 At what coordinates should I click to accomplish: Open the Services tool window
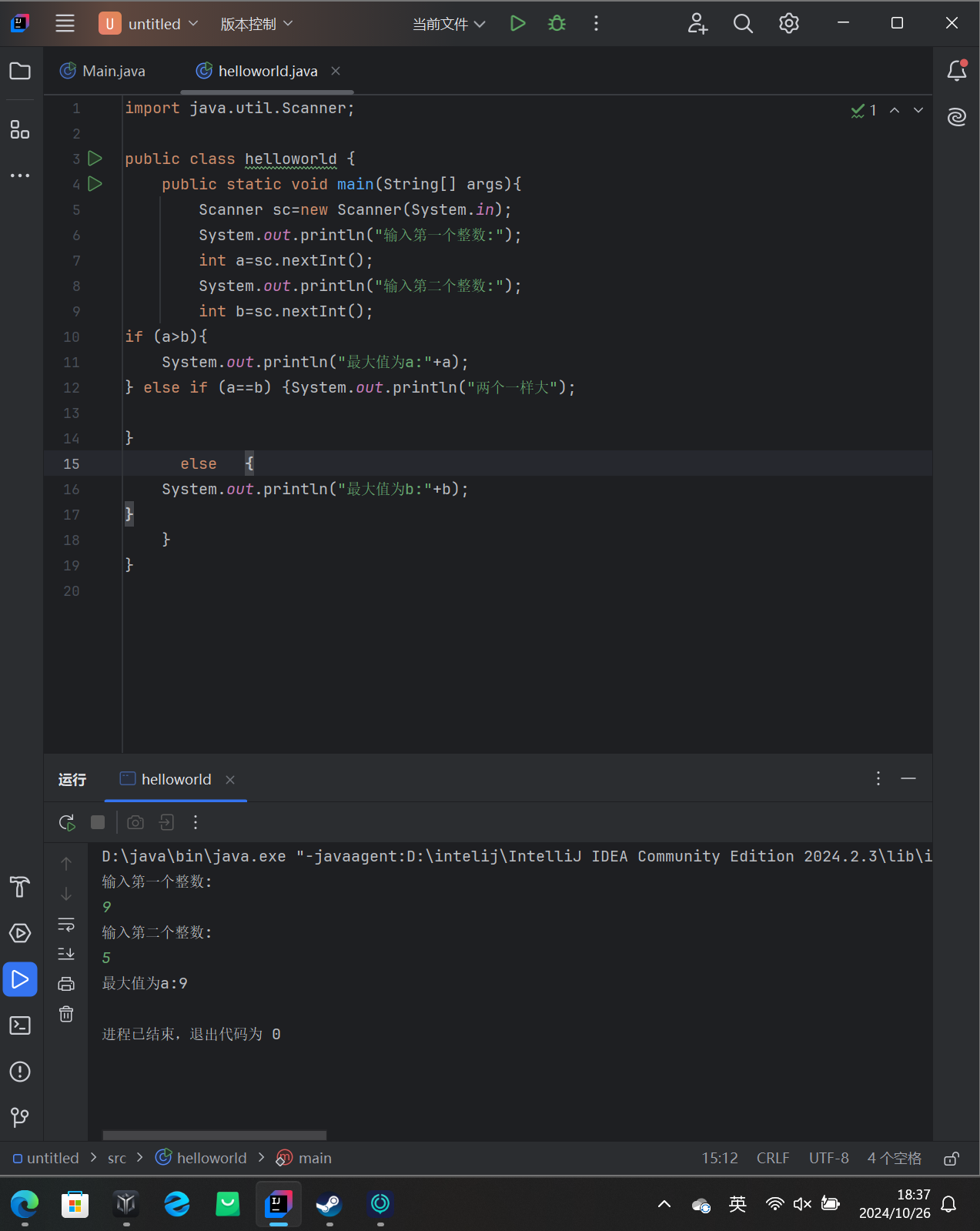pyautogui.click(x=20, y=933)
